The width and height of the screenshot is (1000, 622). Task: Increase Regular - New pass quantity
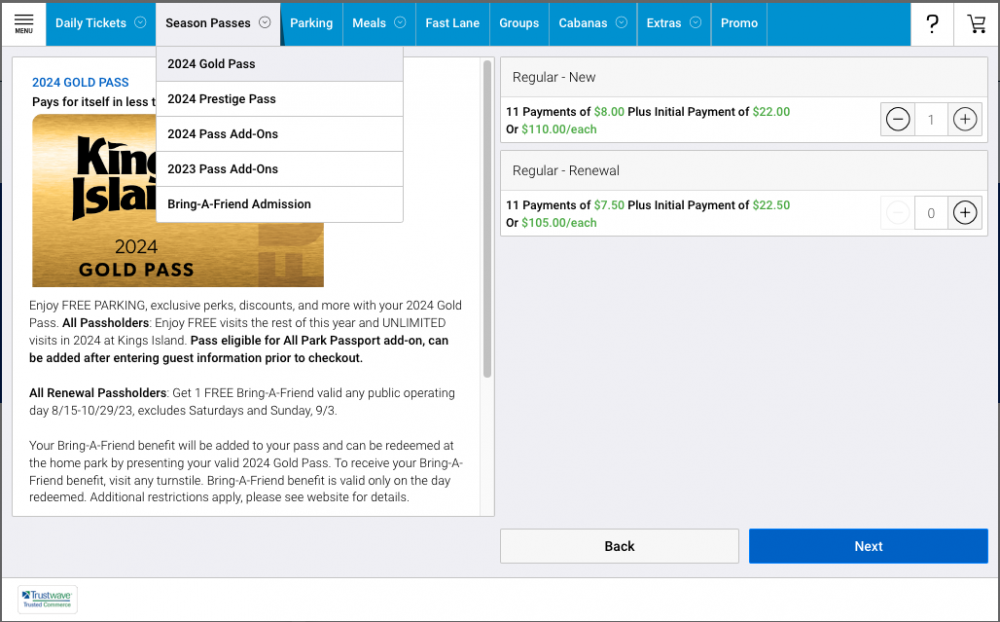(964, 120)
